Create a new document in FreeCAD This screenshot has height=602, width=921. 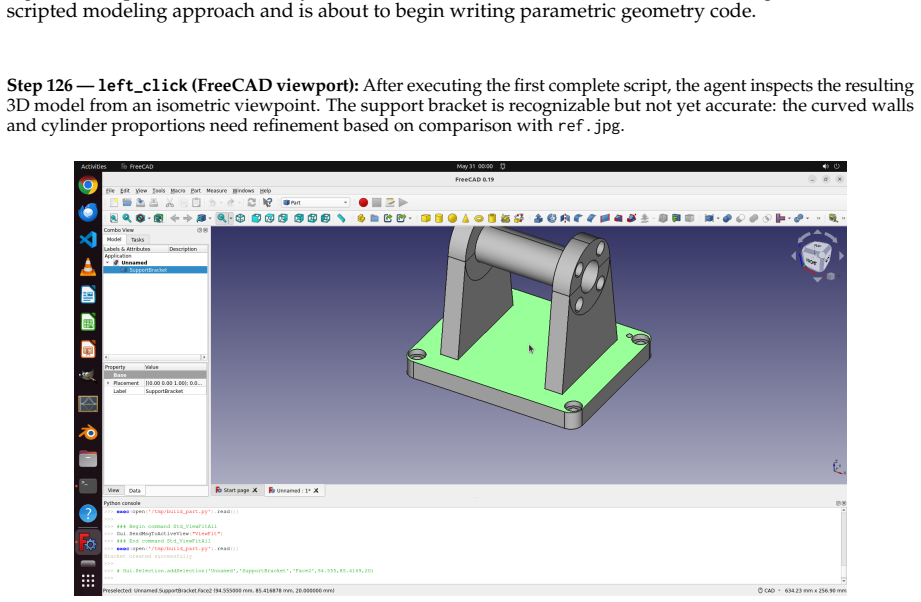click(x=114, y=203)
